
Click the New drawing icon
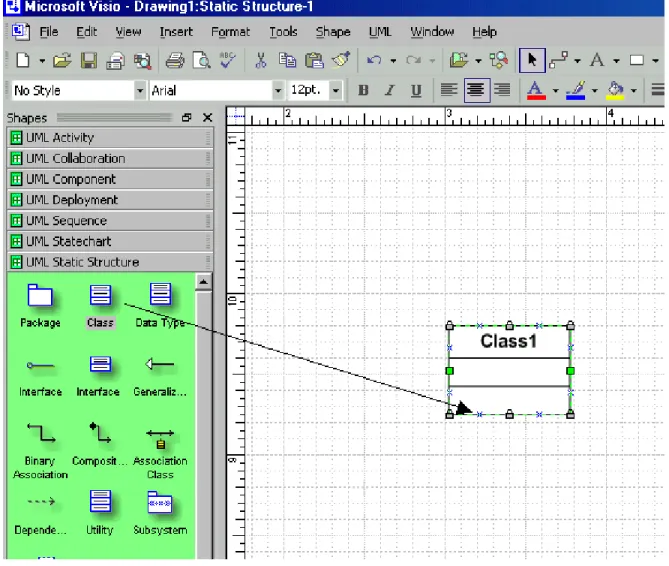(x=23, y=60)
